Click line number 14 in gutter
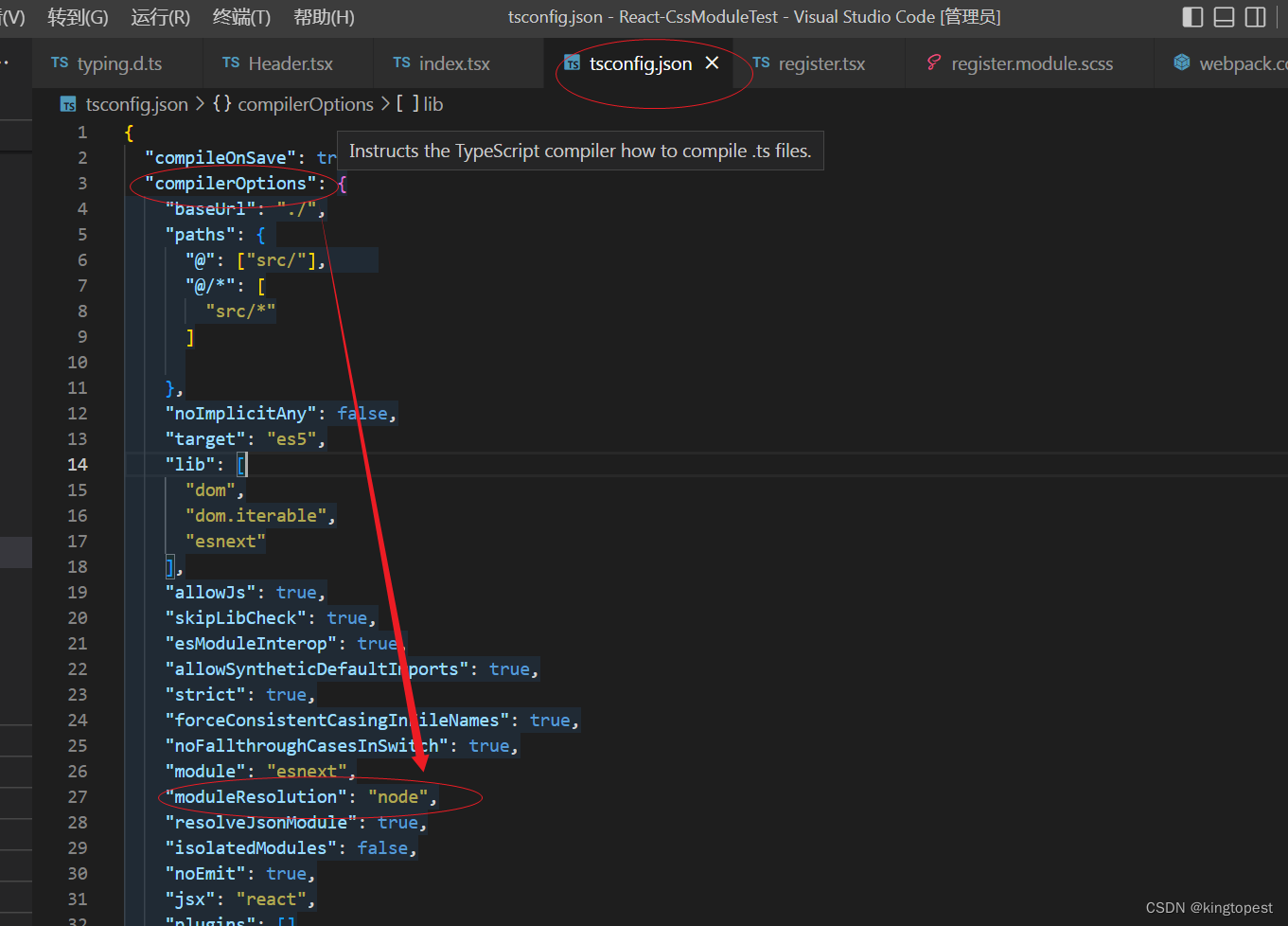 point(78,464)
